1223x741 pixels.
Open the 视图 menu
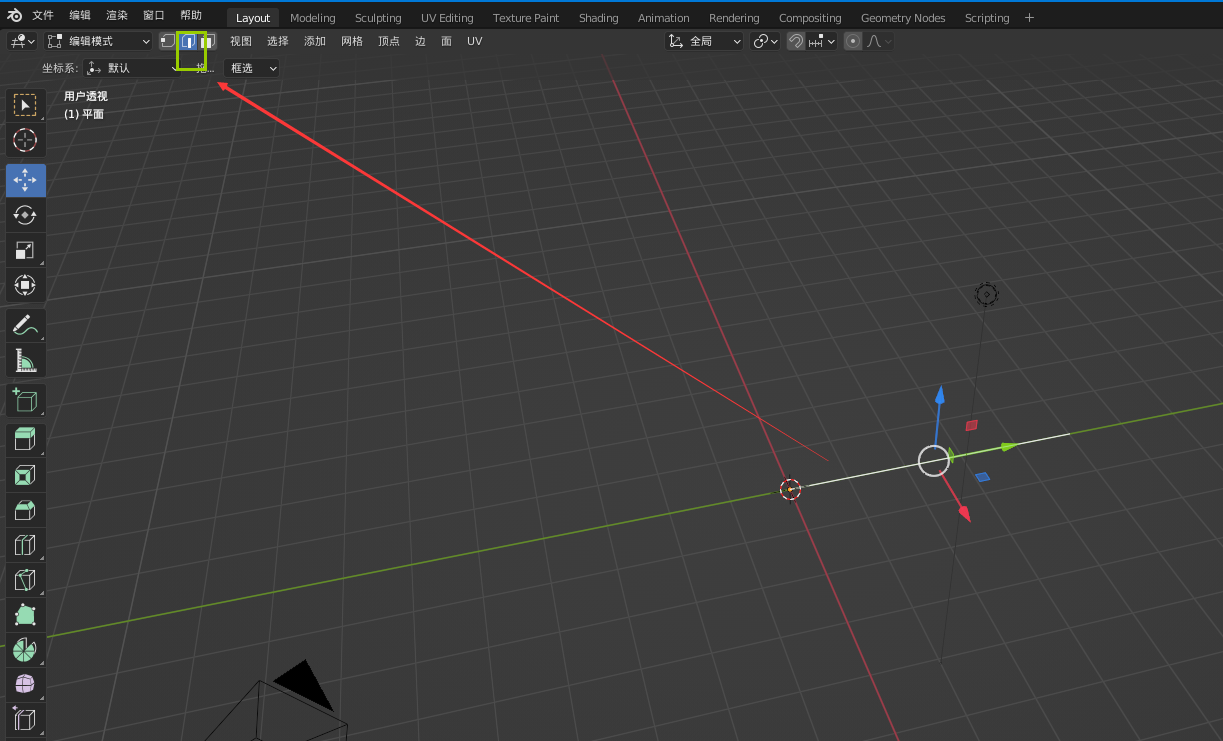241,41
